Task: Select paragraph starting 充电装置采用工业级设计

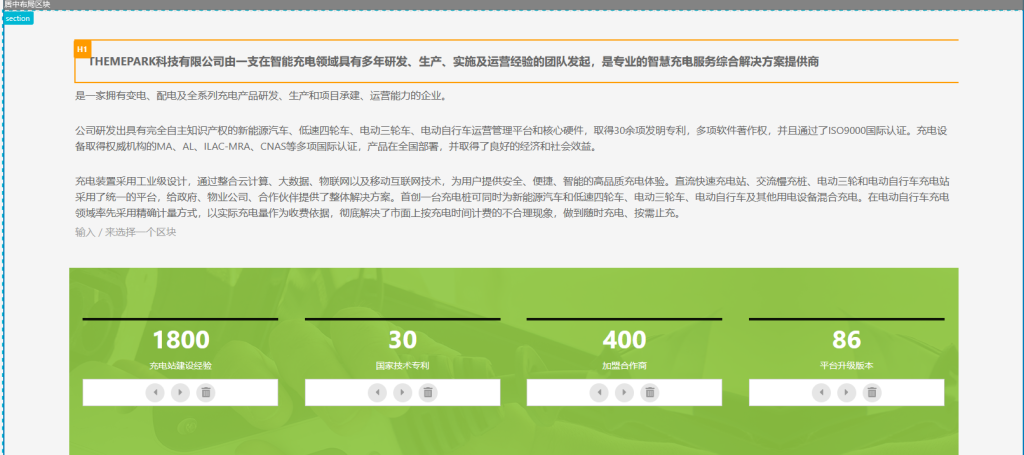Action: click(x=513, y=197)
